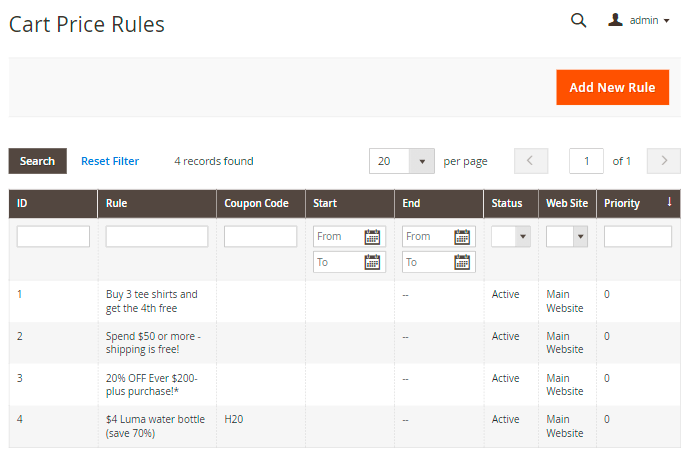Open the $4 Luma water bottle rule
685x461 pixels.
pyautogui.click(x=155, y=426)
